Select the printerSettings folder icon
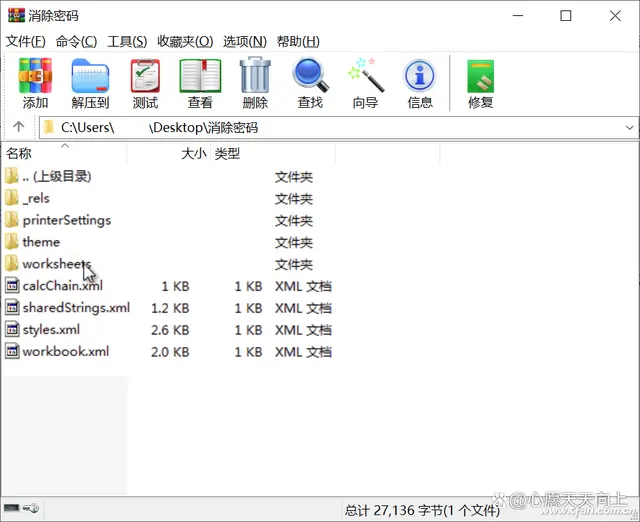 12,220
